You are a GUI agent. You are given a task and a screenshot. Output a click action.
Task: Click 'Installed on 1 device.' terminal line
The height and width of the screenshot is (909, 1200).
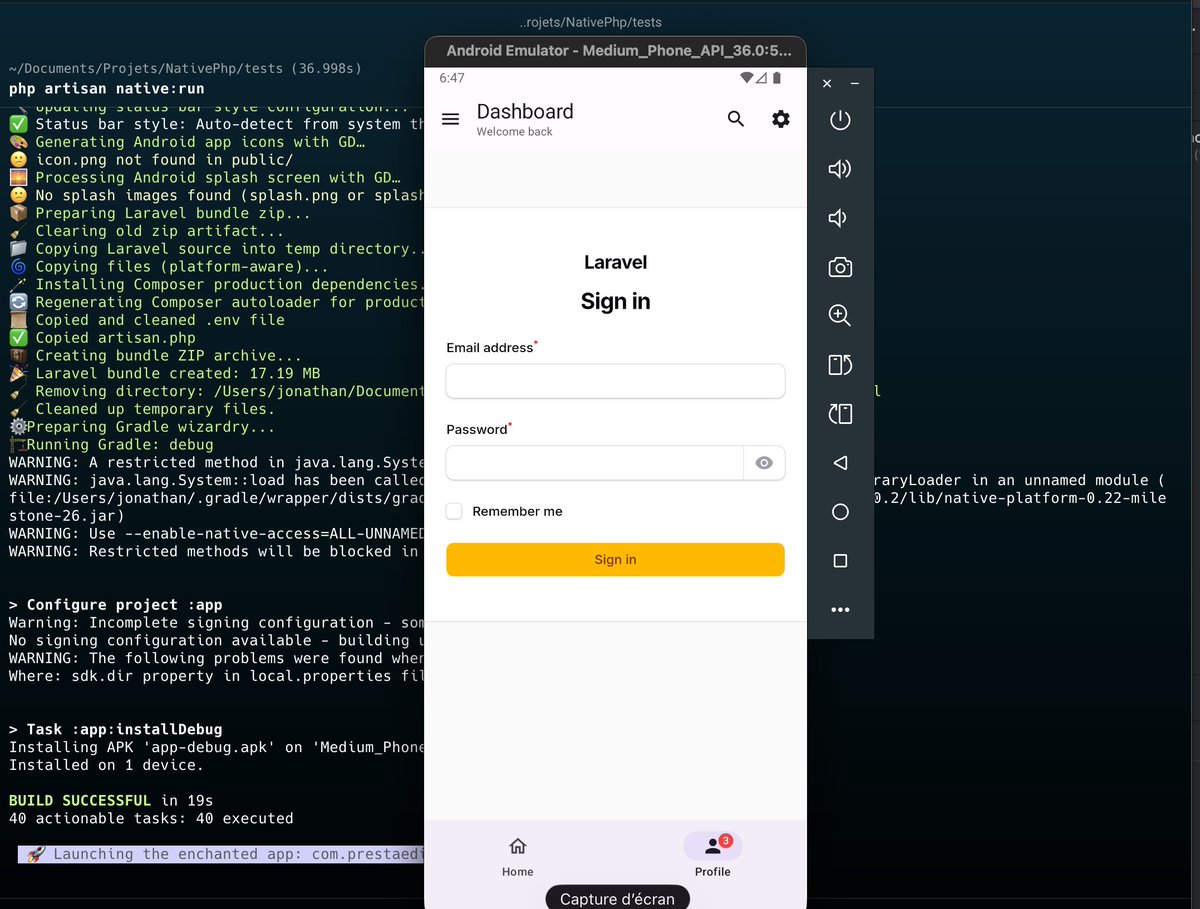tap(106, 765)
